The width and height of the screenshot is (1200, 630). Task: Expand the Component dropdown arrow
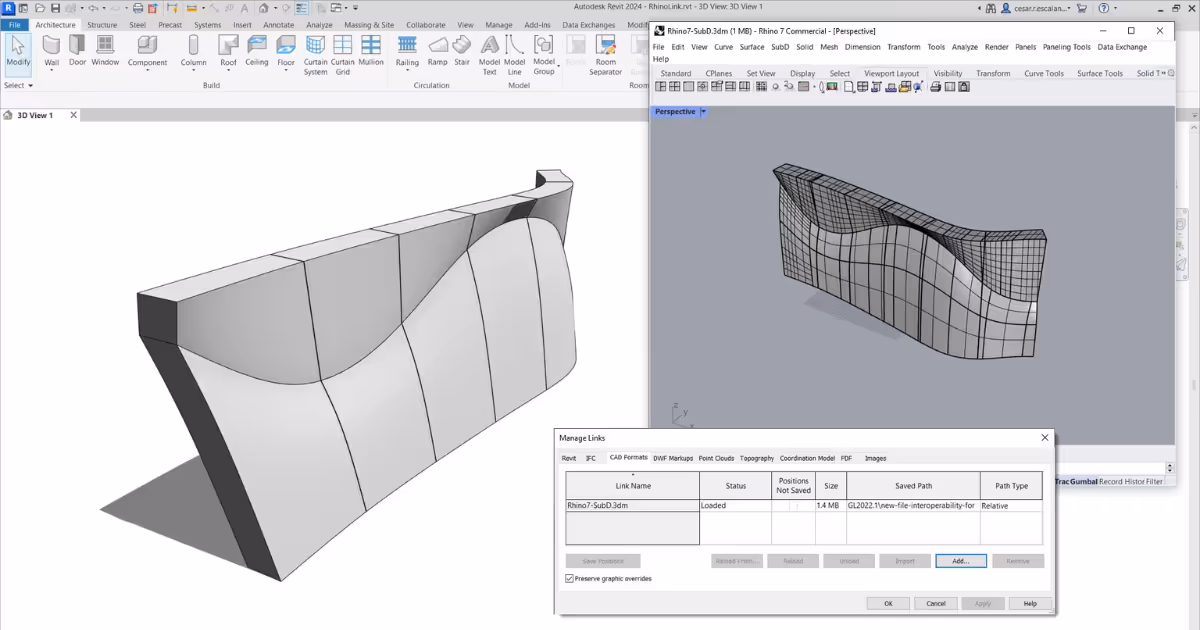coord(147,69)
